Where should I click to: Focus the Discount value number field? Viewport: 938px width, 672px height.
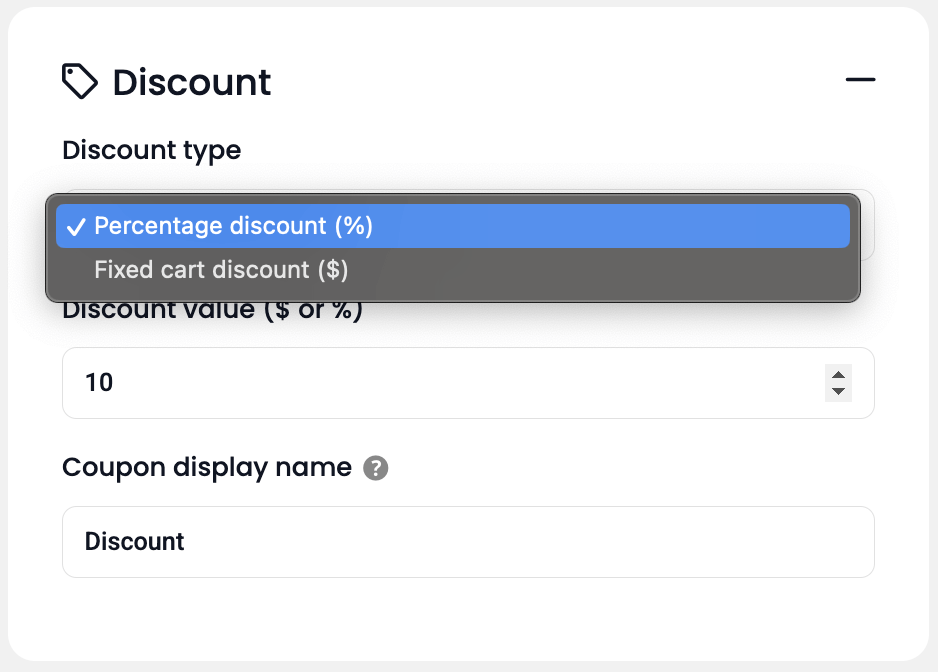pyautogui.click(x=450, y=382)
